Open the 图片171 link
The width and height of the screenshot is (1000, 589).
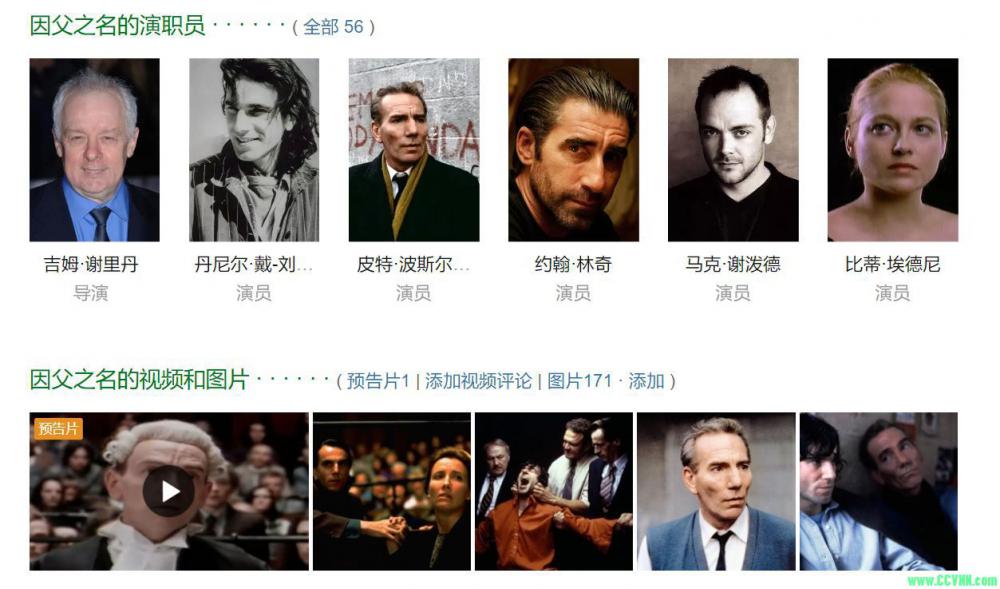pyautogui.click(x=579, y=381)
